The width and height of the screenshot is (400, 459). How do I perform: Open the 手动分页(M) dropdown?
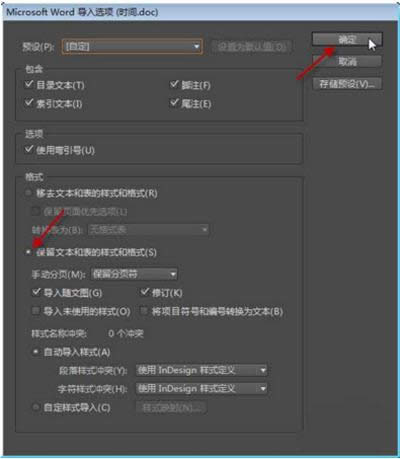134,274
